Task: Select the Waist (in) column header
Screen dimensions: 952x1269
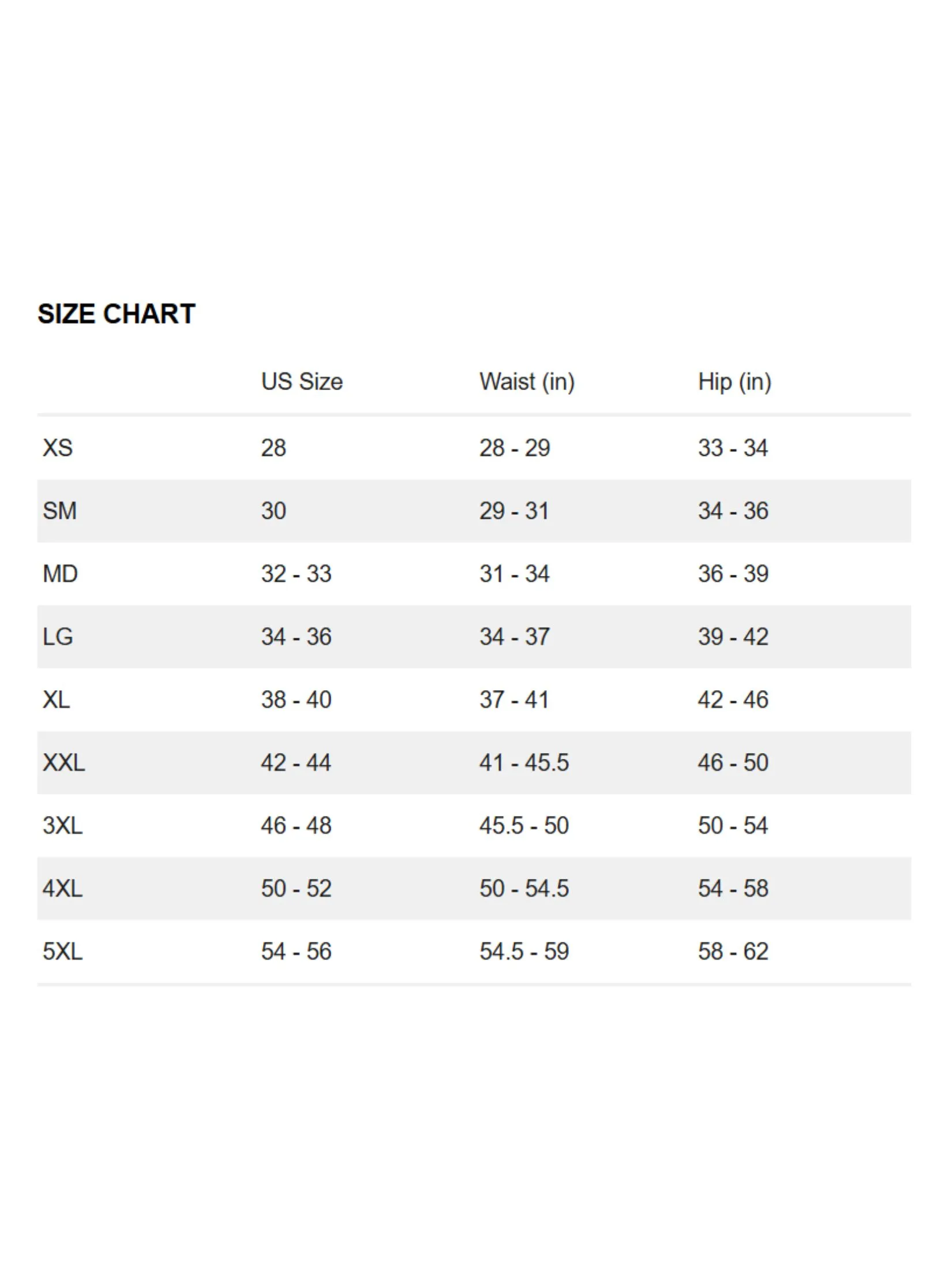Action: [527, 382]
